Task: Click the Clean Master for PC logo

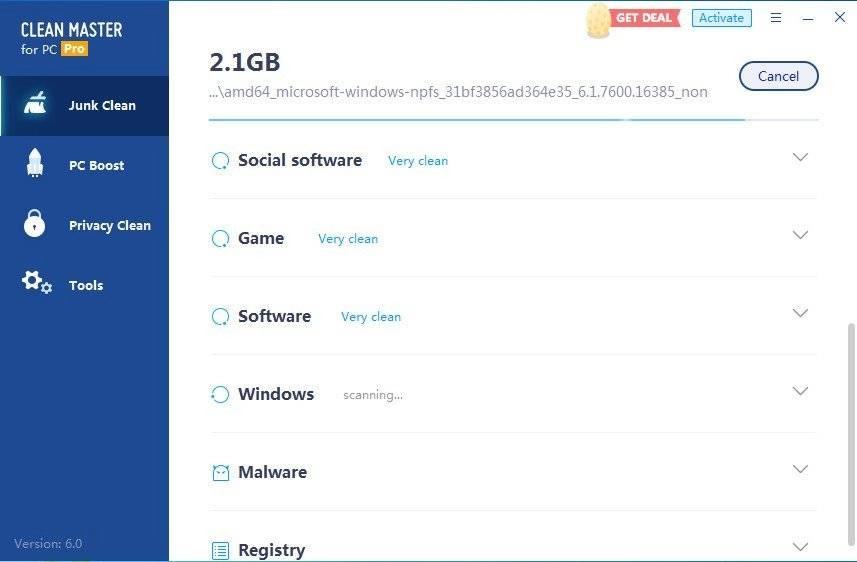Action: (x=71, y=38)
